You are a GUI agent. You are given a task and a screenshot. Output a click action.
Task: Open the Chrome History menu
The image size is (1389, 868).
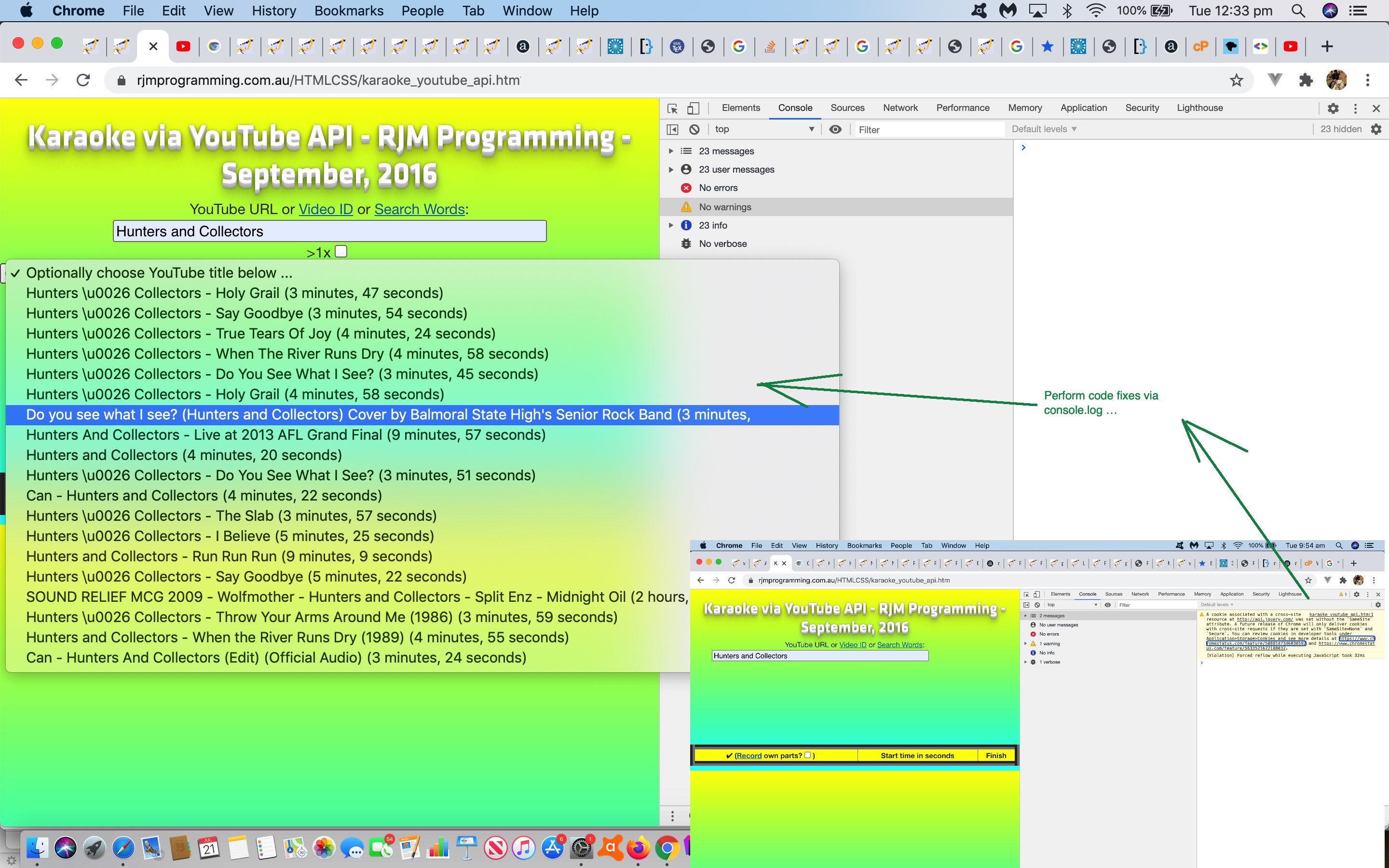pyautogui.click(x=274, y=11)
